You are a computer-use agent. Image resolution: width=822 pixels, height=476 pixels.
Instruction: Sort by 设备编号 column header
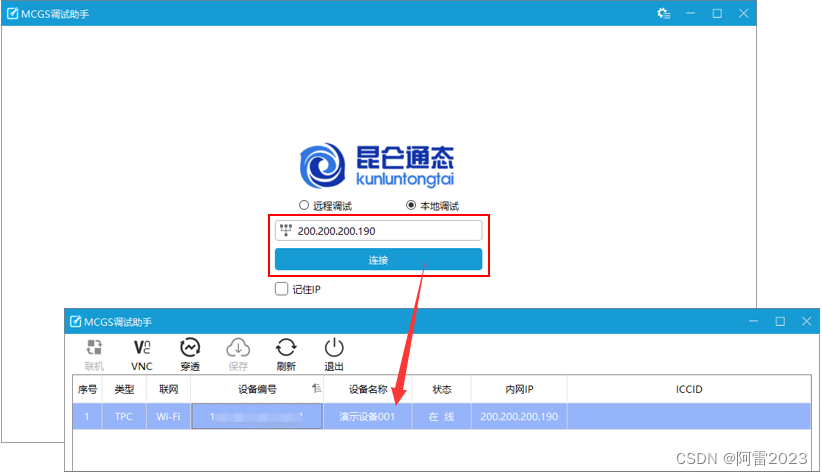coord(257,389)
